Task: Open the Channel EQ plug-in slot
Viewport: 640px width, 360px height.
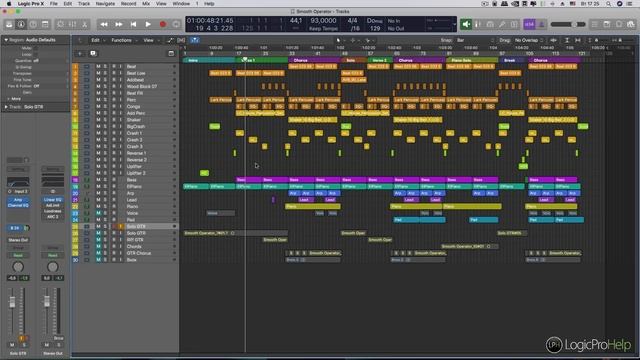Action: click(x=18, y=205)
